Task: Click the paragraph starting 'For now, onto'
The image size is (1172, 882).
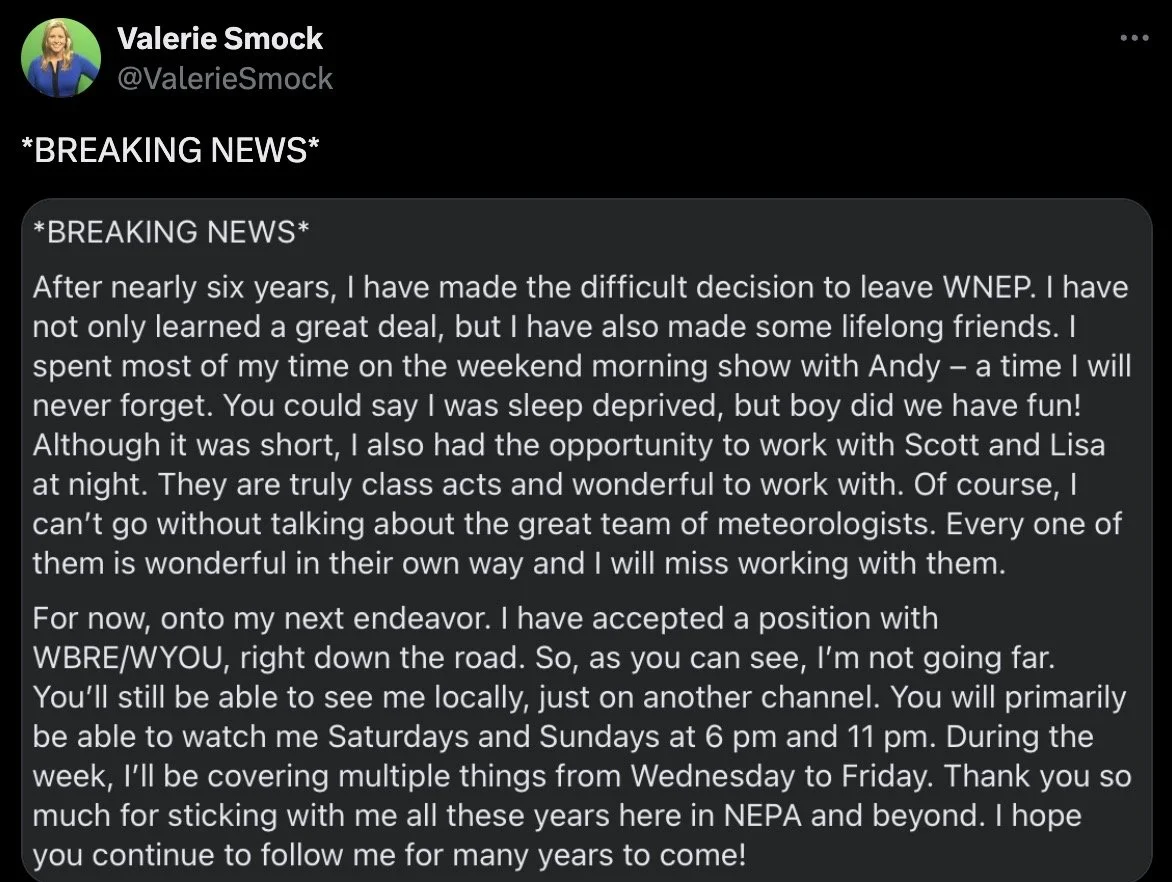Action: 582,737
